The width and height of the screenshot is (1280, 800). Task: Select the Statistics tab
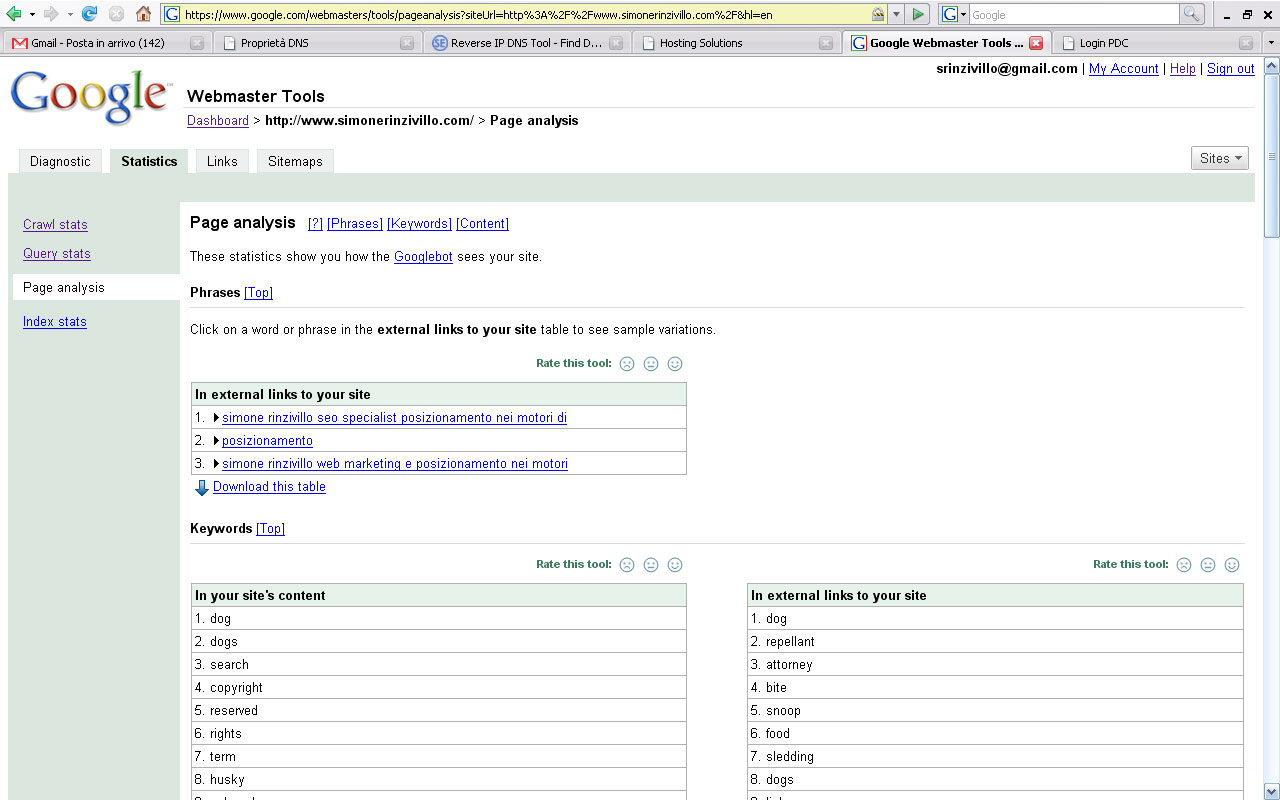149,161
